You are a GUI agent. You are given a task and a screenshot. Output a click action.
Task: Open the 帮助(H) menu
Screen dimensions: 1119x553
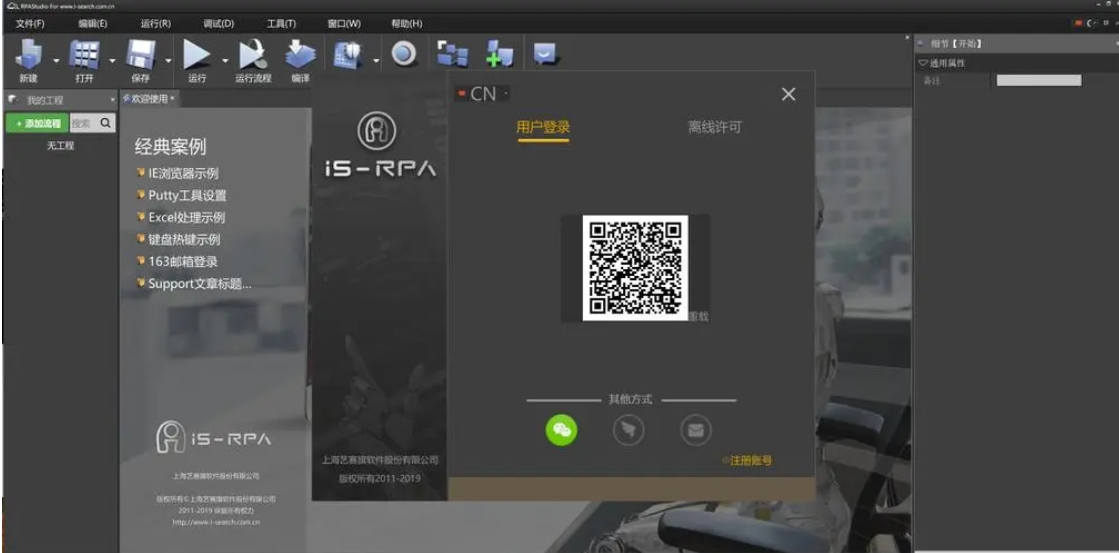point(407,24)
